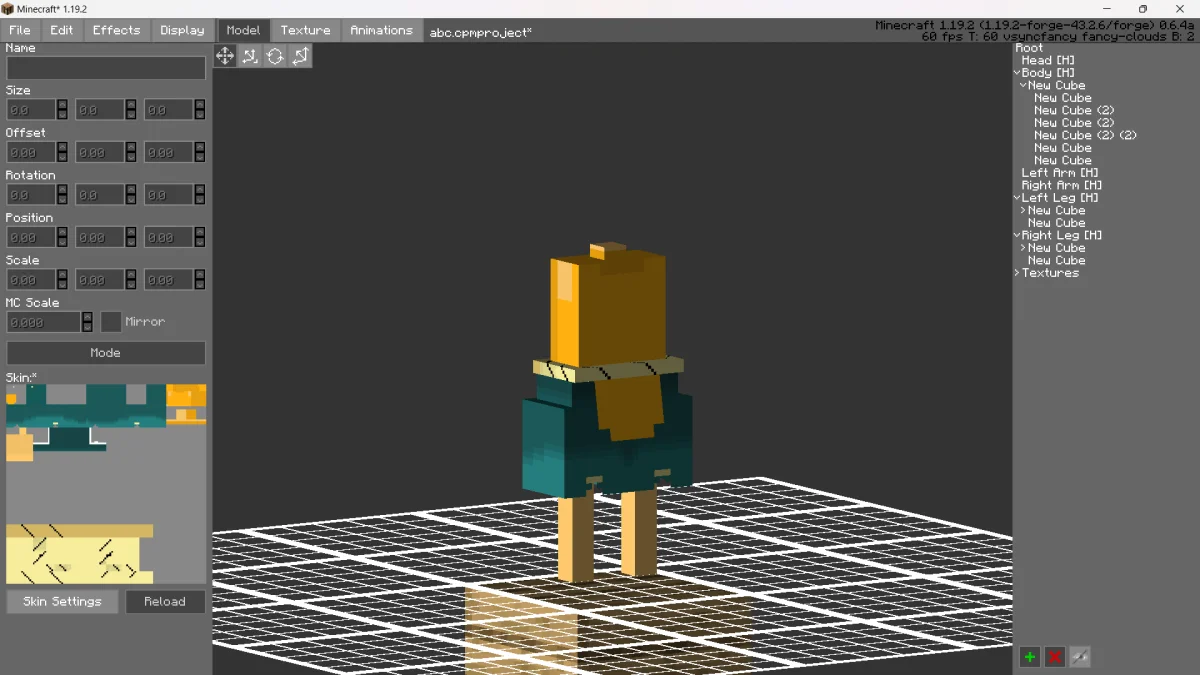Select the circular rotate tool in viewport
The image size is (1200, 675).
pyautogui.click(x=275, y=56)
